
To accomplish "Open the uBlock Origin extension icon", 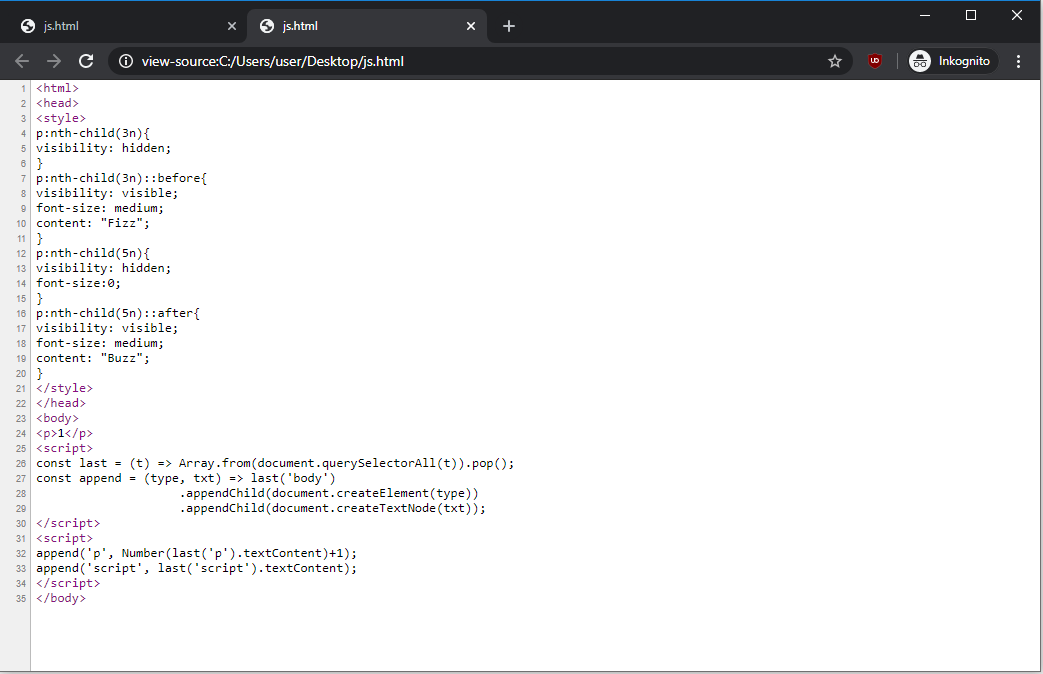I will [875, 61].
